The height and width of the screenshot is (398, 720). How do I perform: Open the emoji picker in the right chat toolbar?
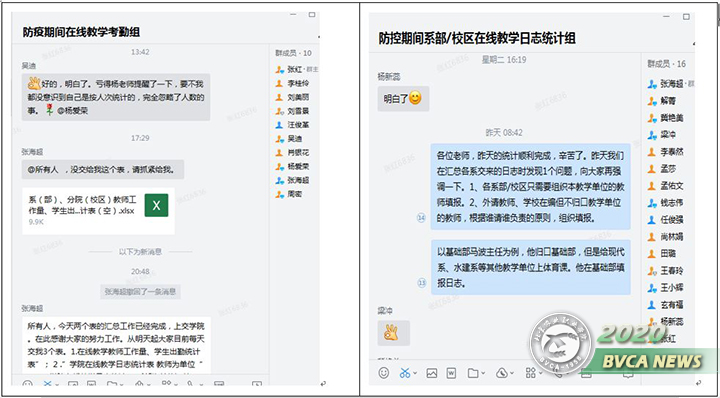point(384,373)
